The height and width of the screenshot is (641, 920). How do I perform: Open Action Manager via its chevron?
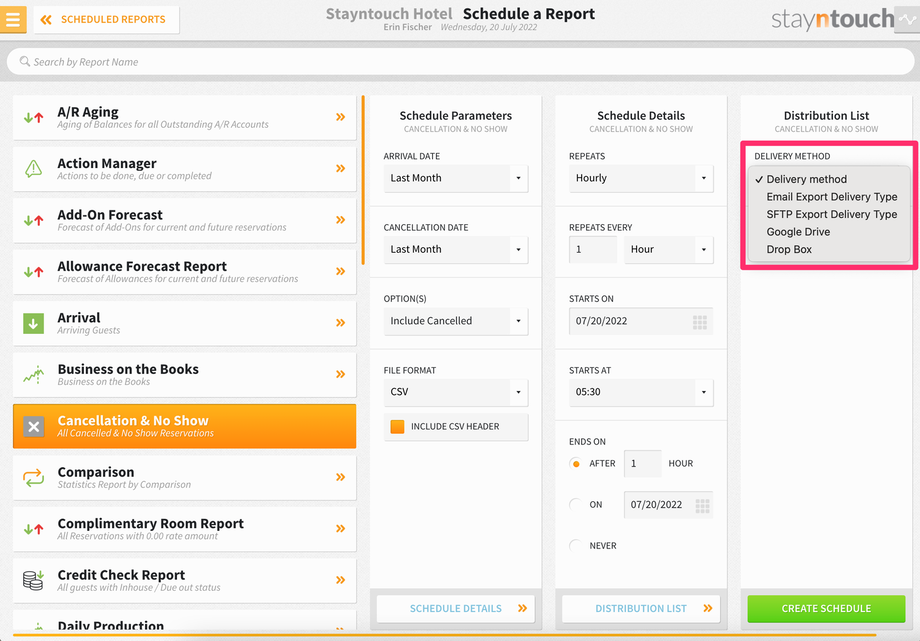pos(340,168)
